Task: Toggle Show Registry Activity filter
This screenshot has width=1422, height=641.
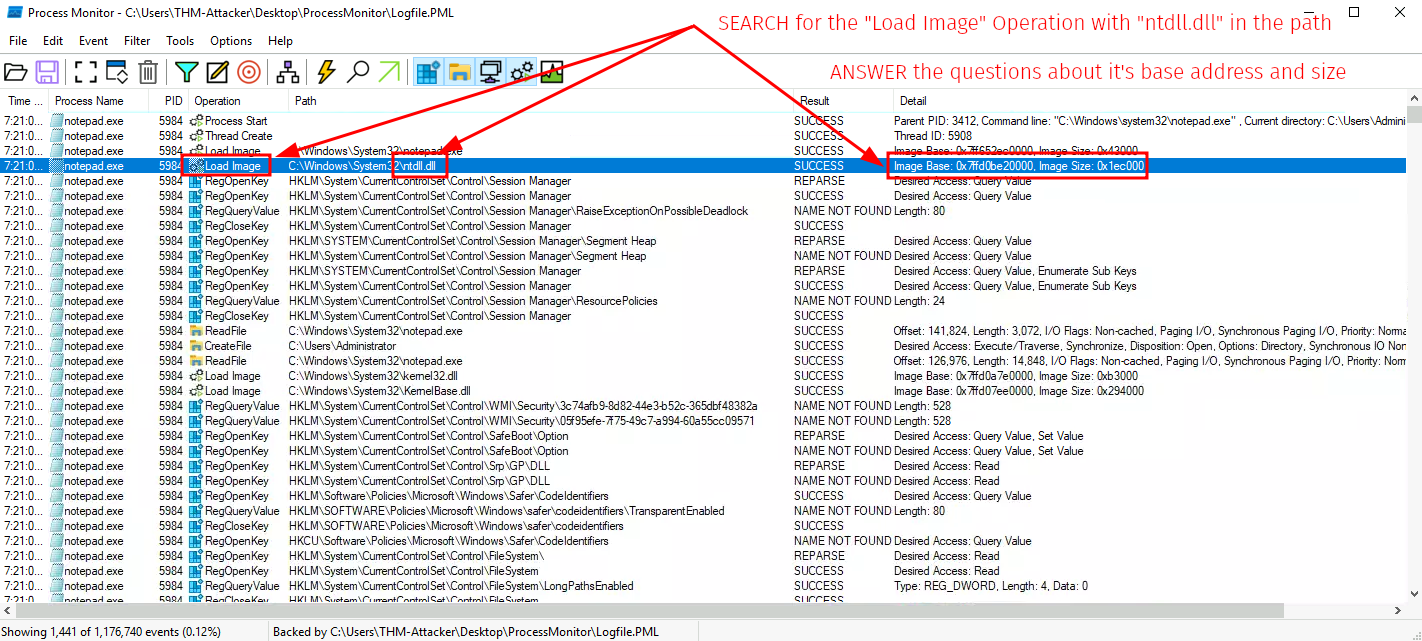Action: [428, 72]
